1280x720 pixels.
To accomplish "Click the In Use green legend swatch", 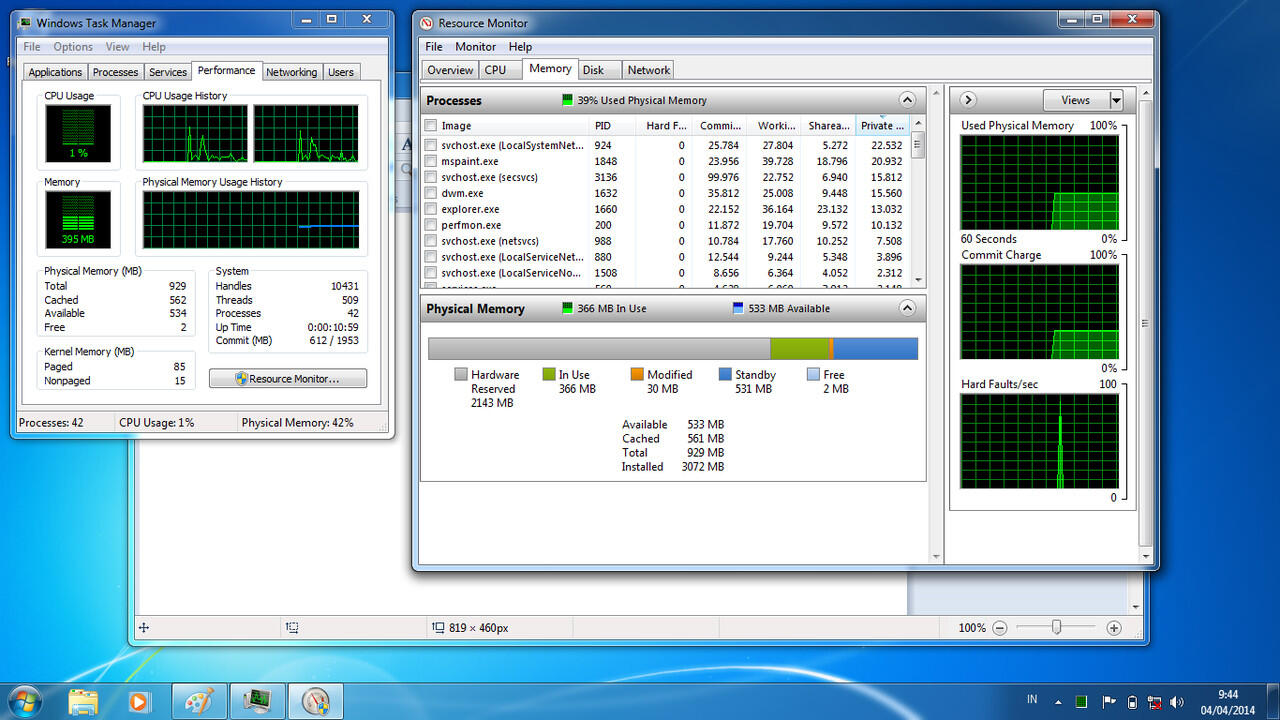I will pyautogui.click(x=549, y=375).
